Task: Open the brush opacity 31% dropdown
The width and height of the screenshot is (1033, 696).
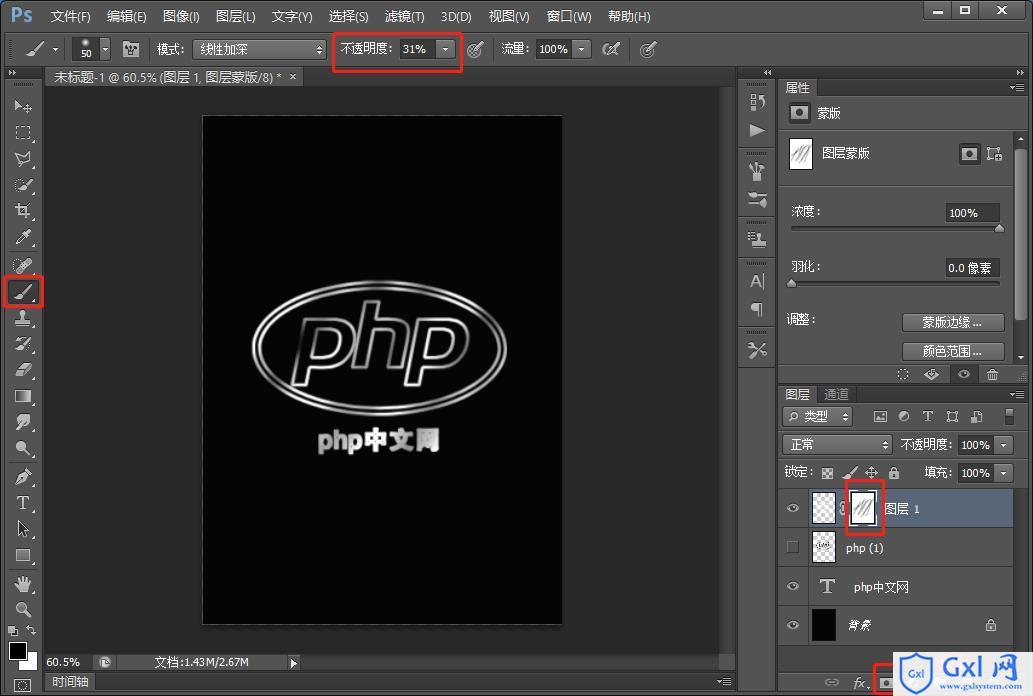Action: [x=446, y=49]
